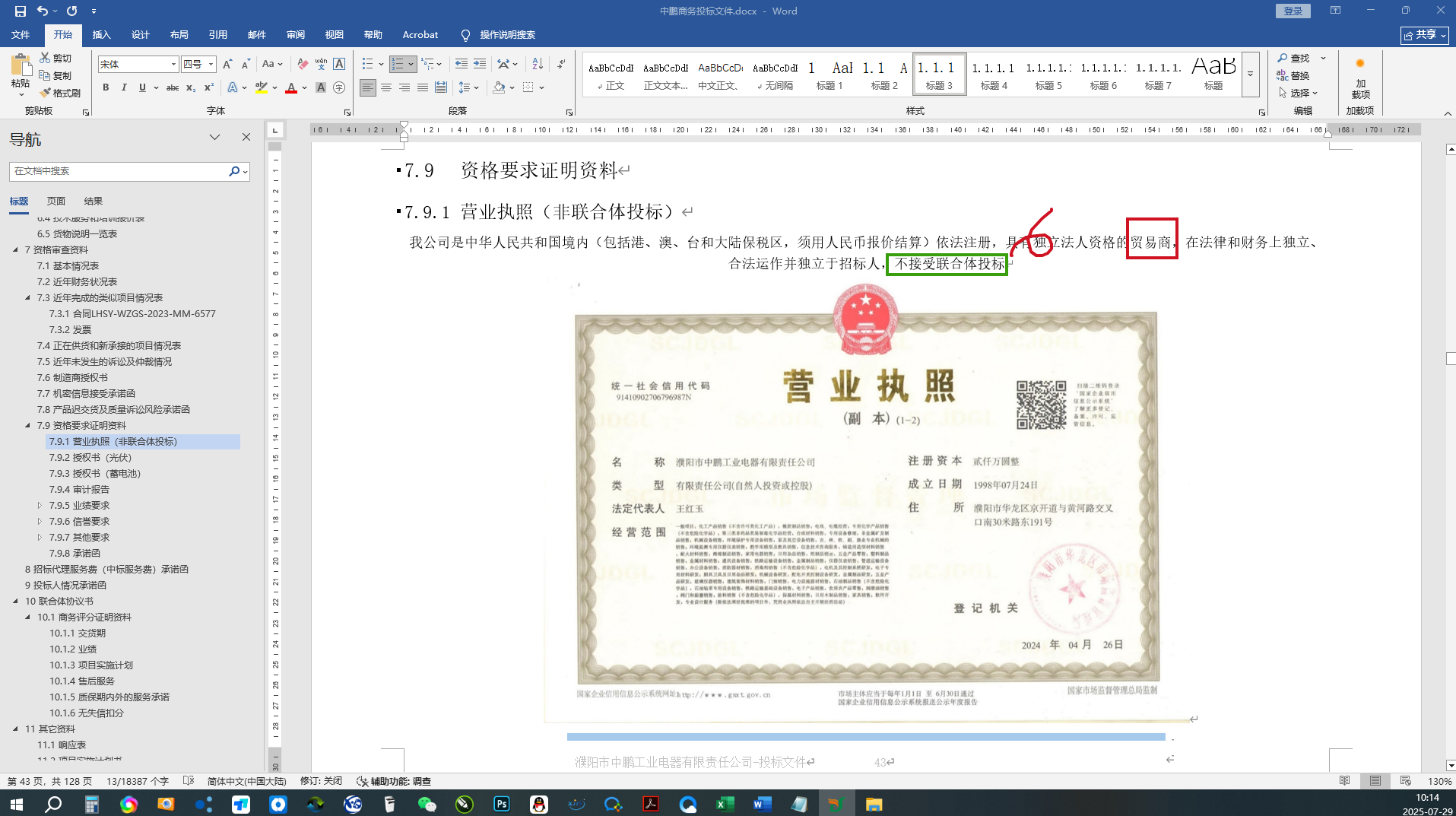This screenshot has height=816, width=1456.
Task: Toggle italic formatting
Action: coord(124,87)
